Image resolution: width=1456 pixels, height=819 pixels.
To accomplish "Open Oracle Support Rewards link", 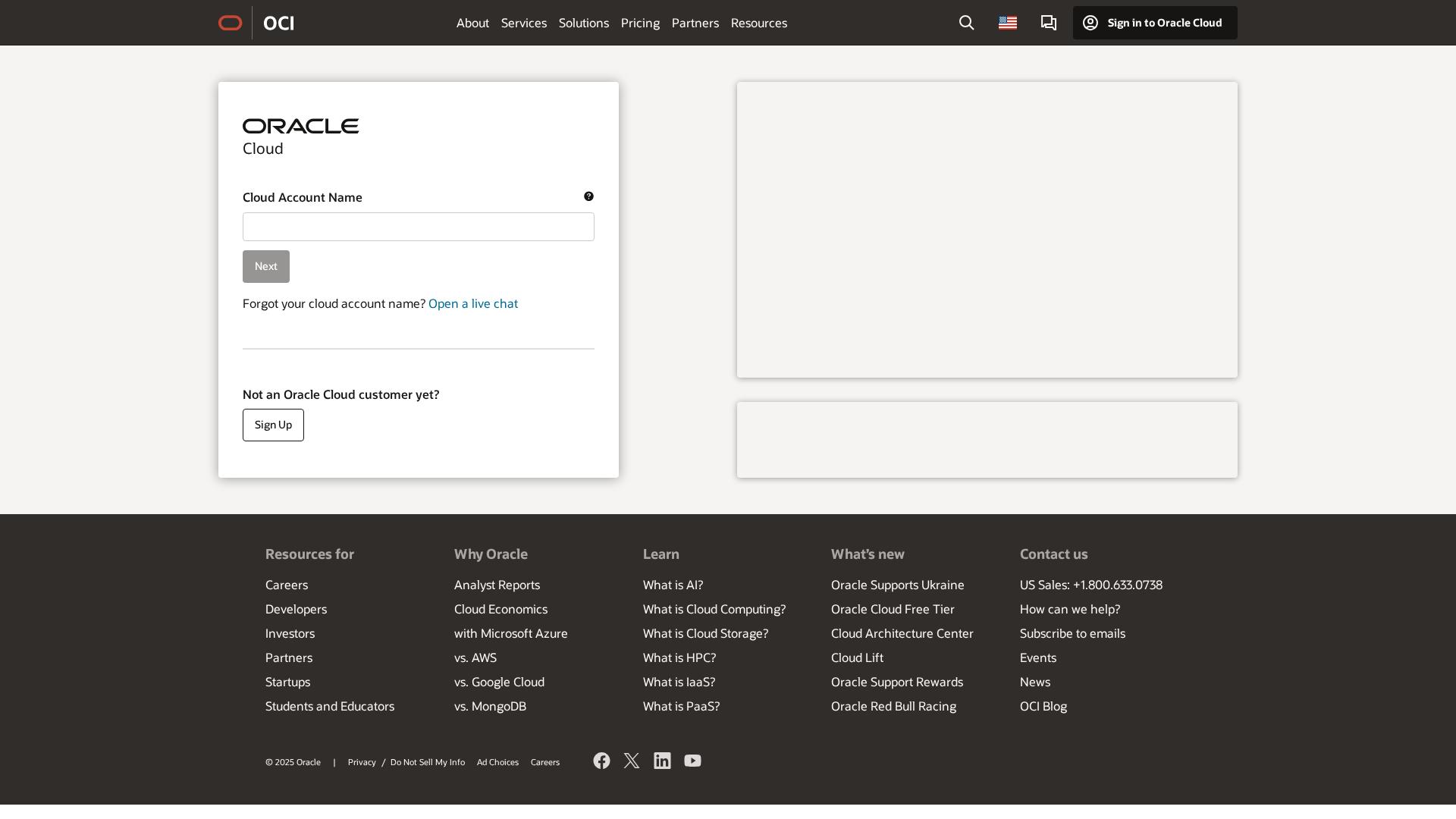I will 897,682.
